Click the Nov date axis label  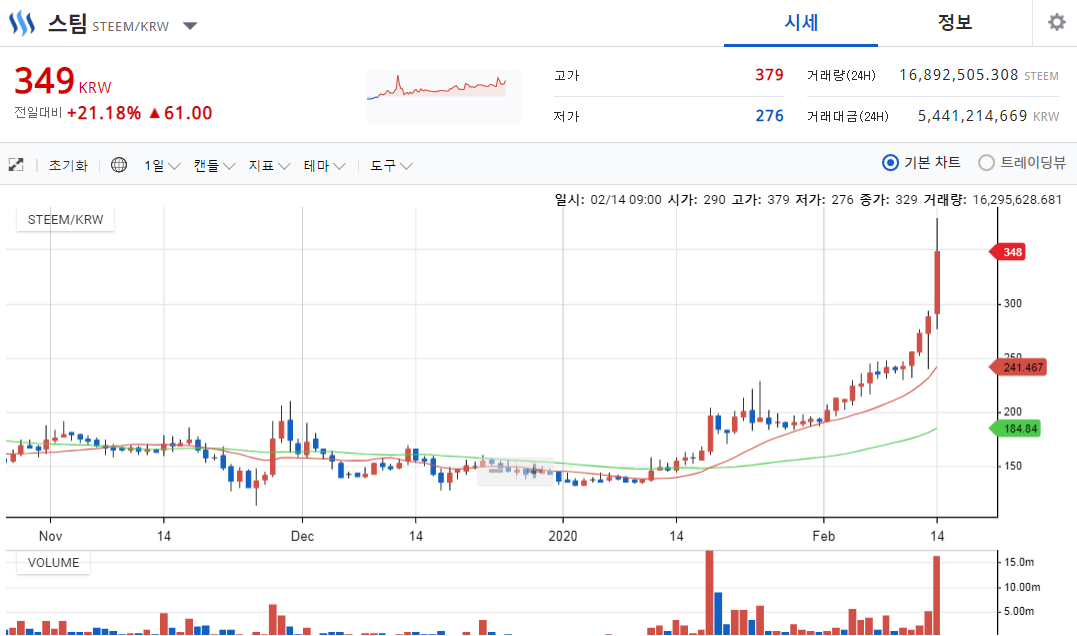(x=50, y=536)
